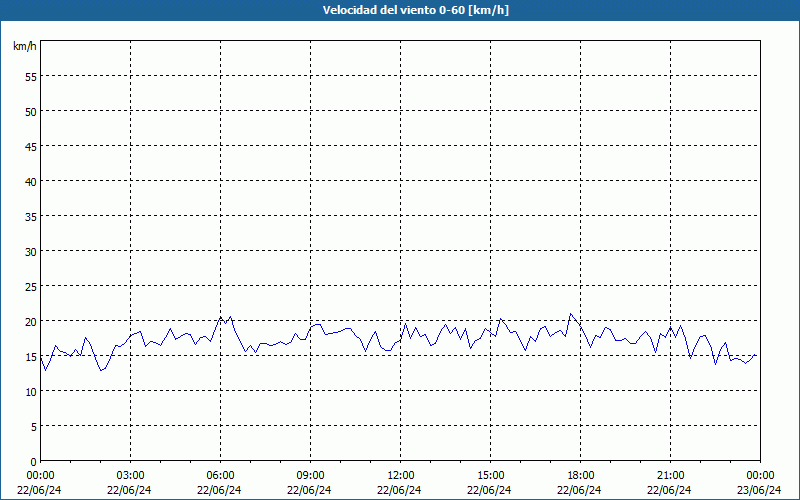The height and width of the screenshot is (500, 800).
Task: Select the 25 y-axis tick label
Action: (x=30, y=286)
